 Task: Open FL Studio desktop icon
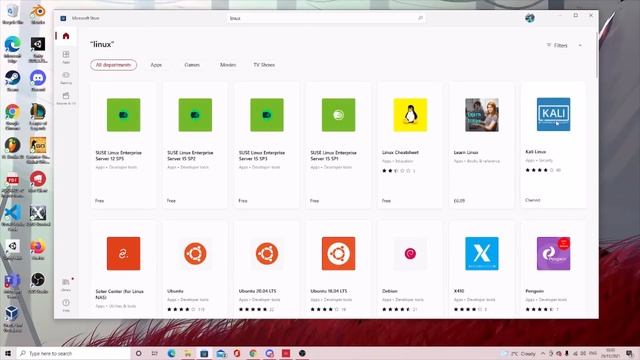[12, 148]
